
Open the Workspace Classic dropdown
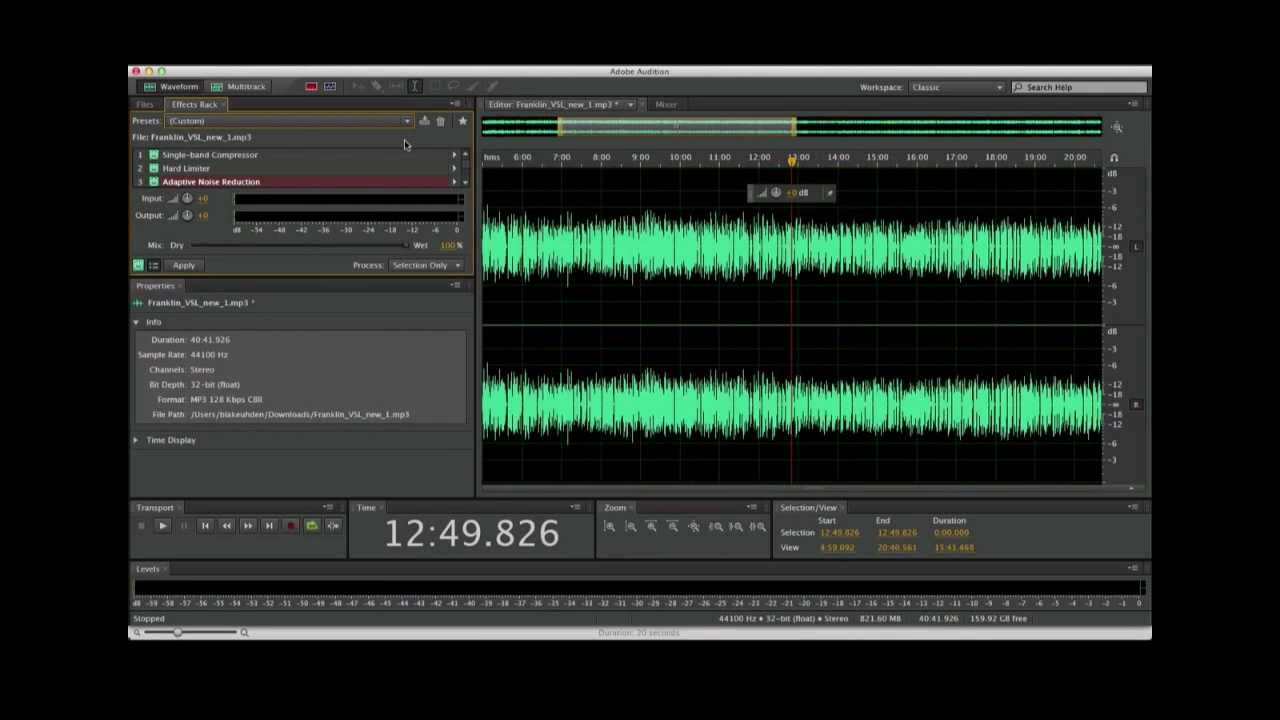[x=957, y=87]
